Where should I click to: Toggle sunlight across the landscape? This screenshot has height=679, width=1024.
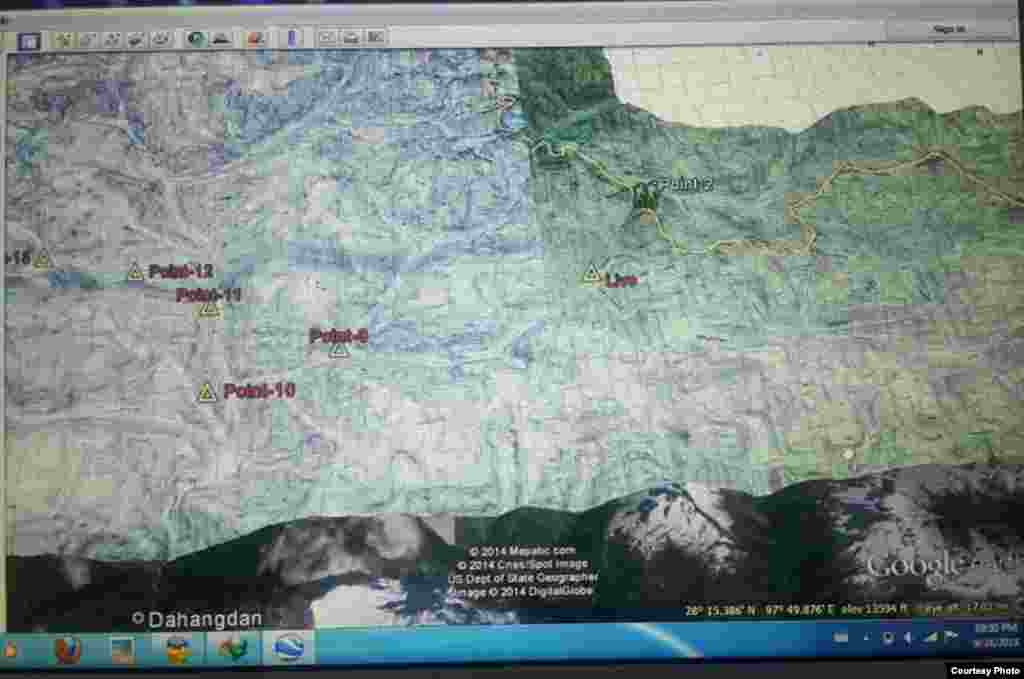click(221, 40)
